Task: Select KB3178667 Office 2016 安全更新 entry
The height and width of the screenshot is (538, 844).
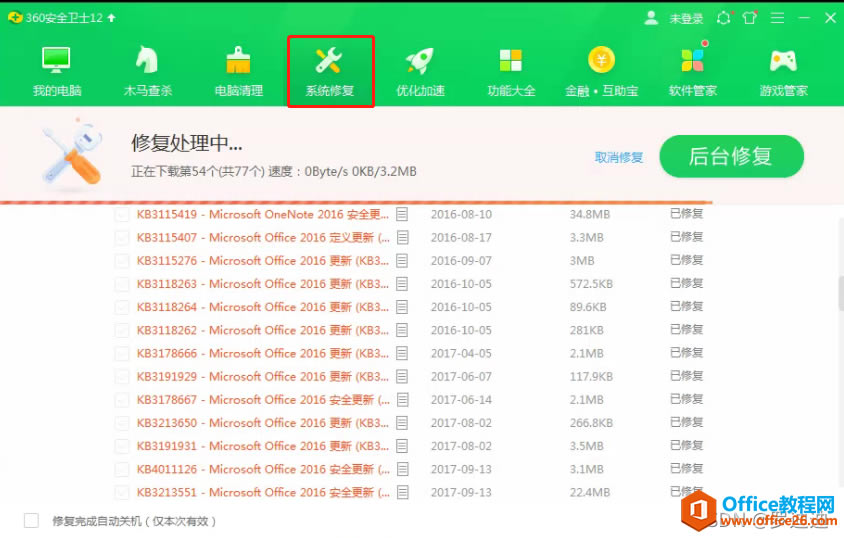Action: [263, 400]
